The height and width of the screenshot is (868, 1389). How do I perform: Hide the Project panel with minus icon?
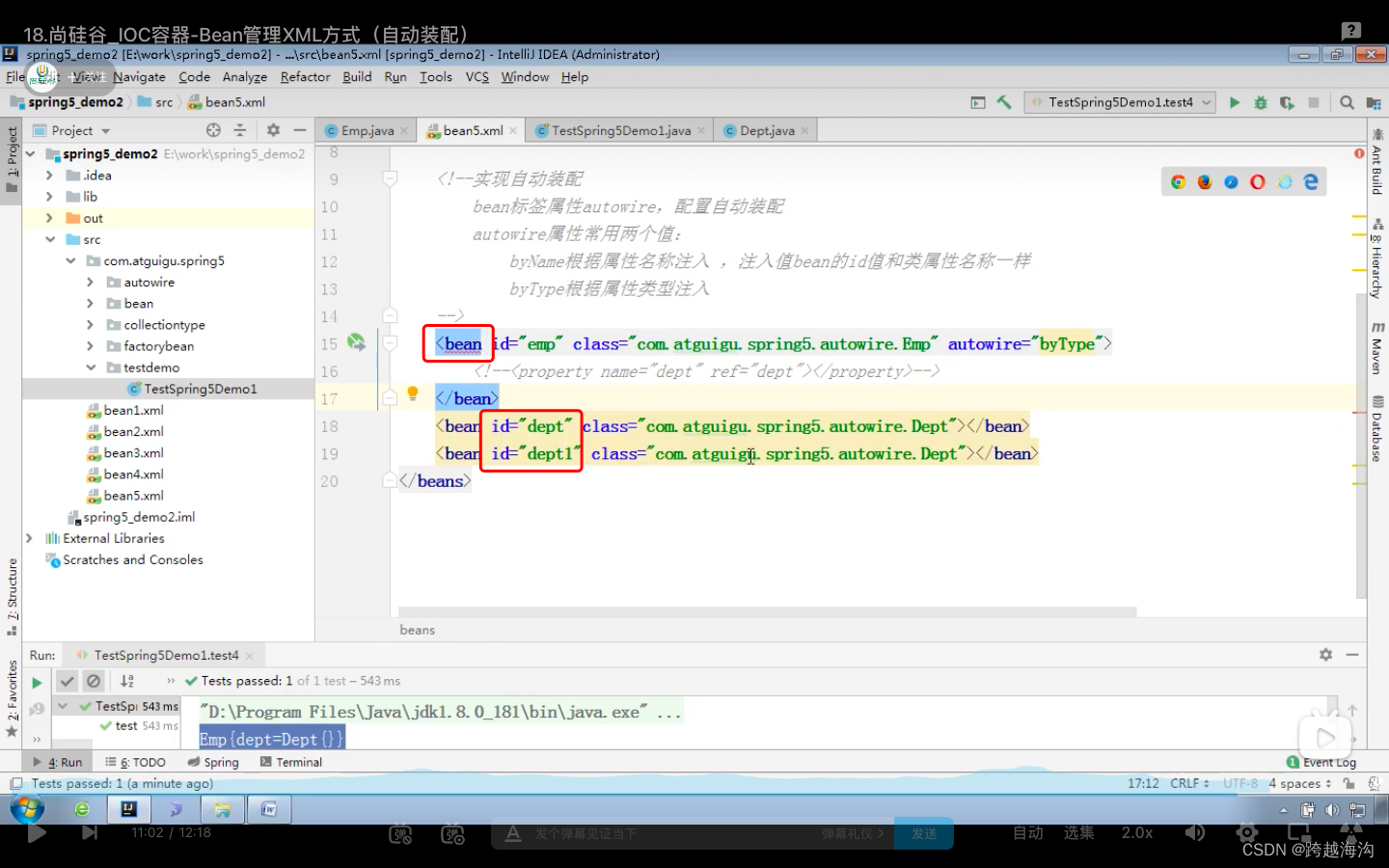click(x=300, y=130)
